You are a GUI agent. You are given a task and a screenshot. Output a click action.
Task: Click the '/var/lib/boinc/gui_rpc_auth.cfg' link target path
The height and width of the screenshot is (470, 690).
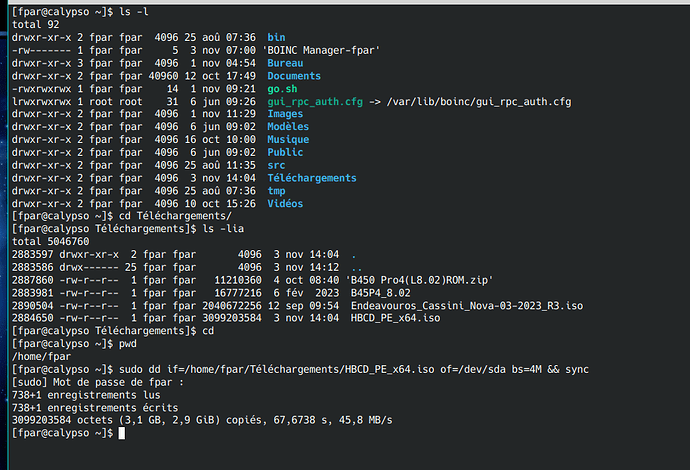[x=479, y=102]
